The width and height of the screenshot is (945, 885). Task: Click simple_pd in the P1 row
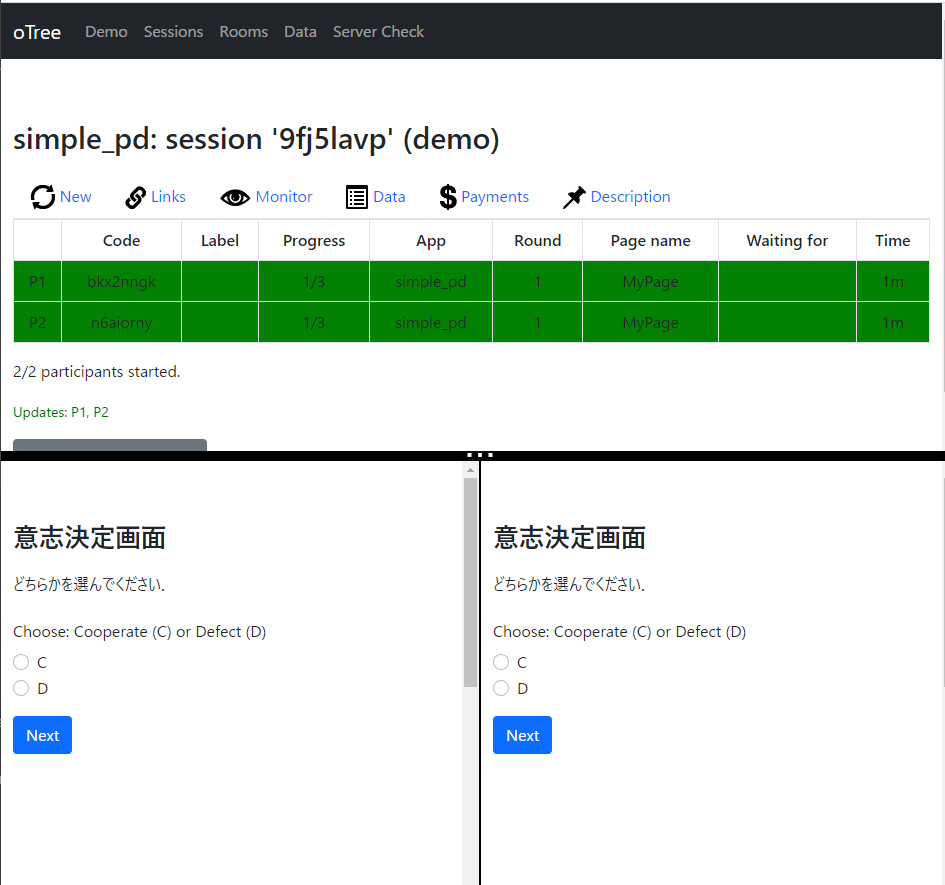(431, 282)
